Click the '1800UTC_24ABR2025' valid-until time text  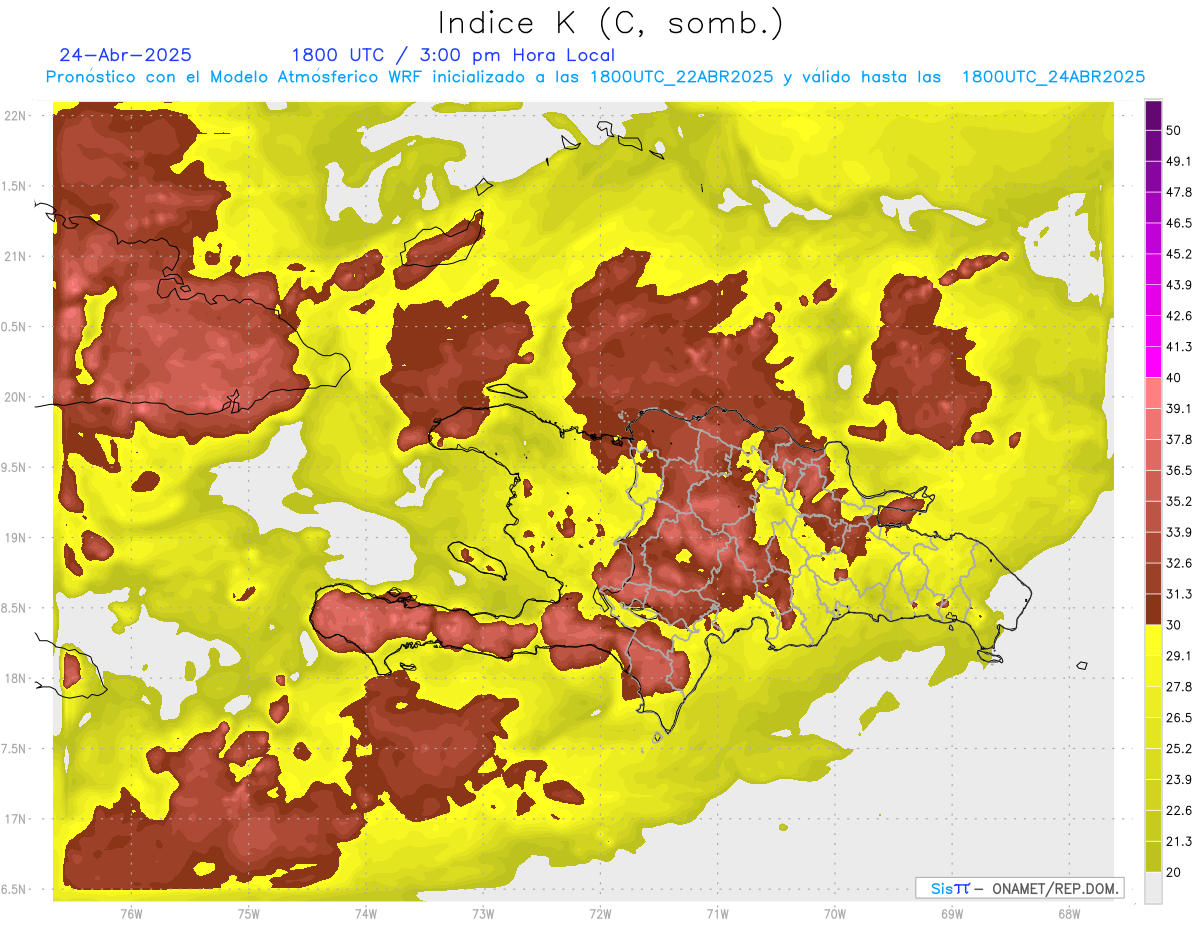tap(1053, 77)
